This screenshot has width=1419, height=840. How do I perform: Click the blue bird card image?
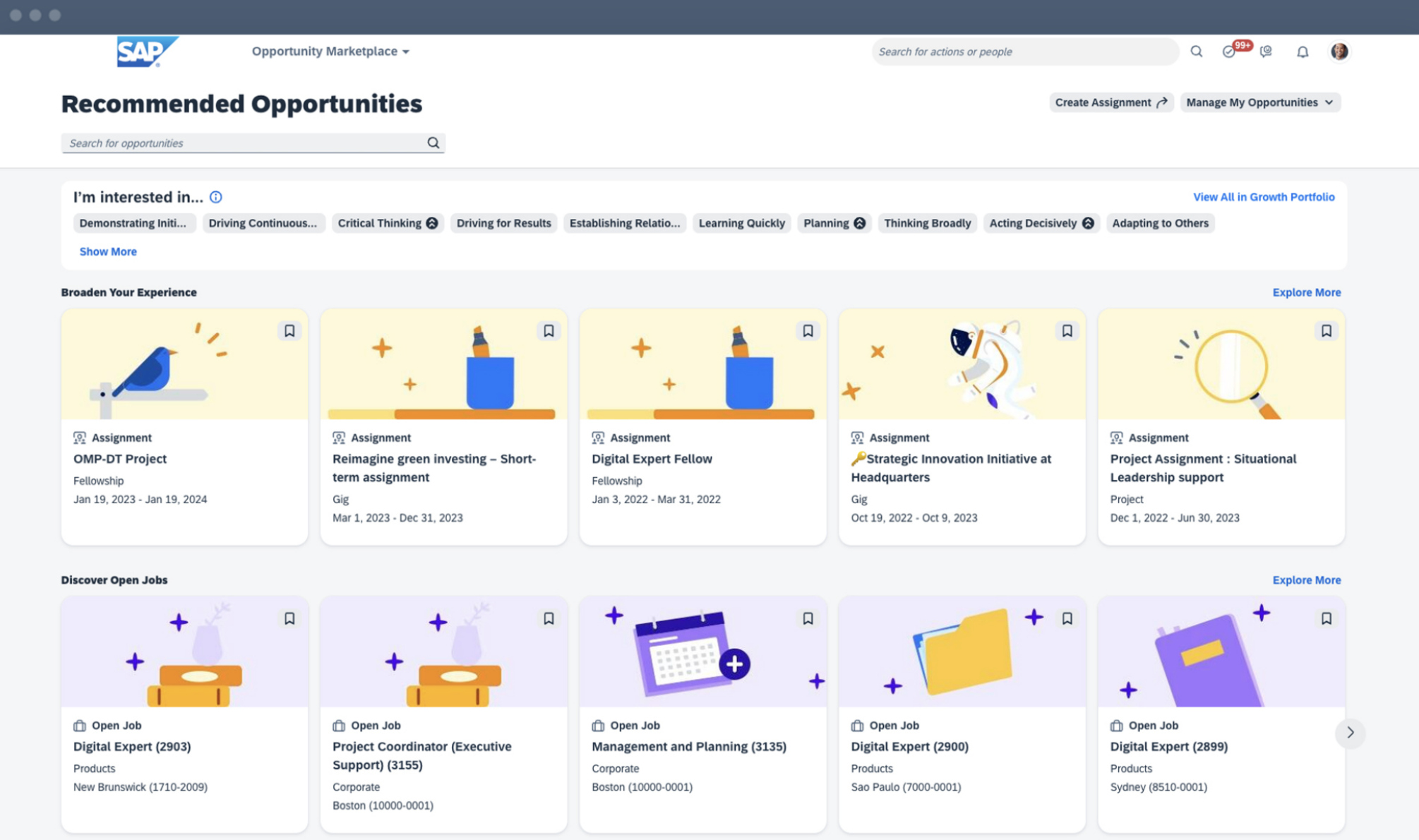[184, 364]
